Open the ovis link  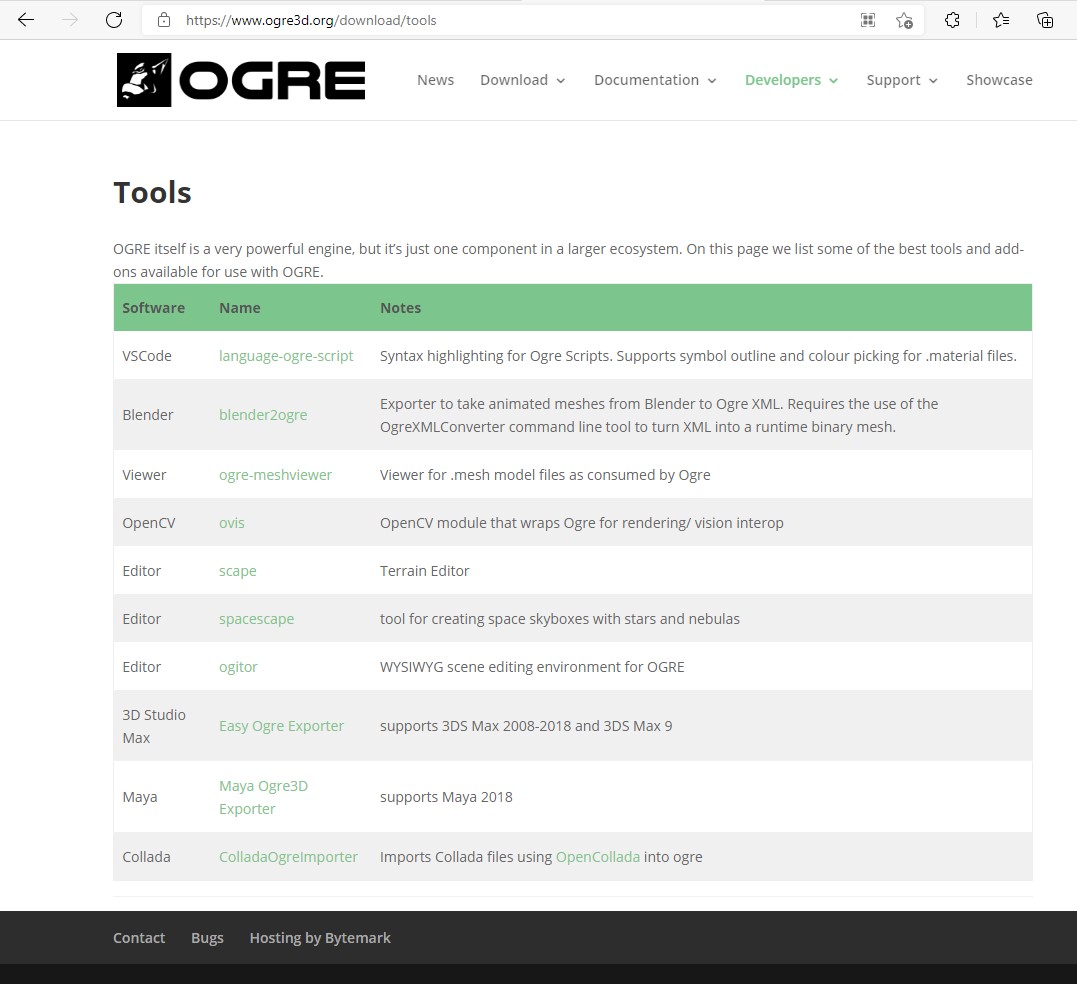(231, 523)
